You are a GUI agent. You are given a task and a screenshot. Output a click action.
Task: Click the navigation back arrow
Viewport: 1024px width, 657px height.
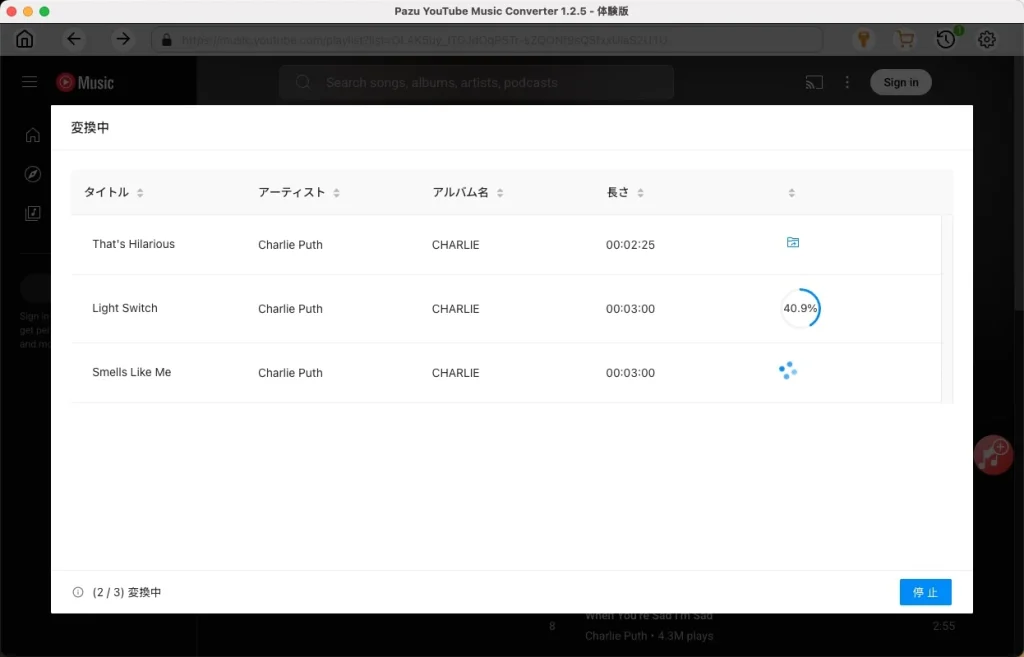pos(73,38)
